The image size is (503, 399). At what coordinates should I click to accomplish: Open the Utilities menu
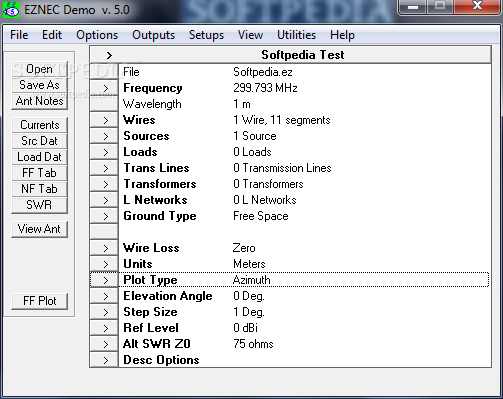point(296,35)
